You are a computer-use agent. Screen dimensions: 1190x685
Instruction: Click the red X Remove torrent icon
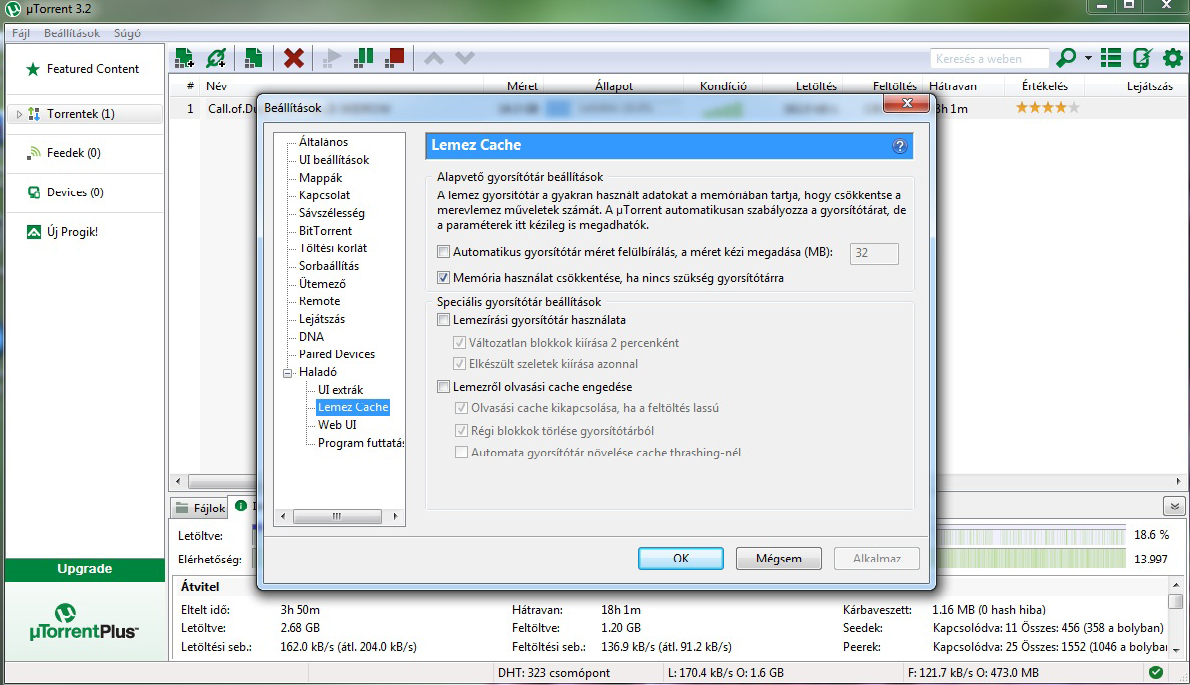(294, 58)
